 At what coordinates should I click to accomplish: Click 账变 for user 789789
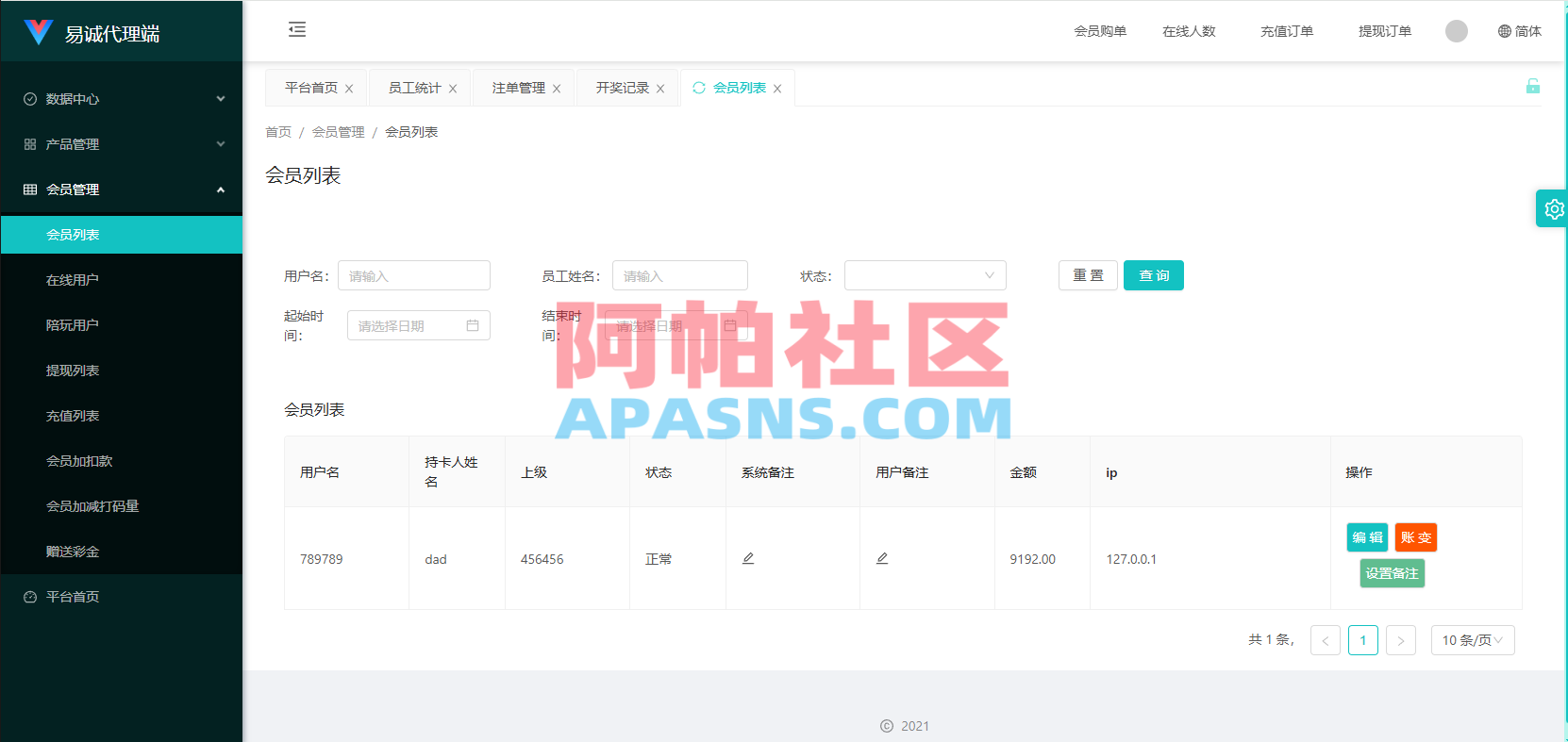pos(1416,537)
